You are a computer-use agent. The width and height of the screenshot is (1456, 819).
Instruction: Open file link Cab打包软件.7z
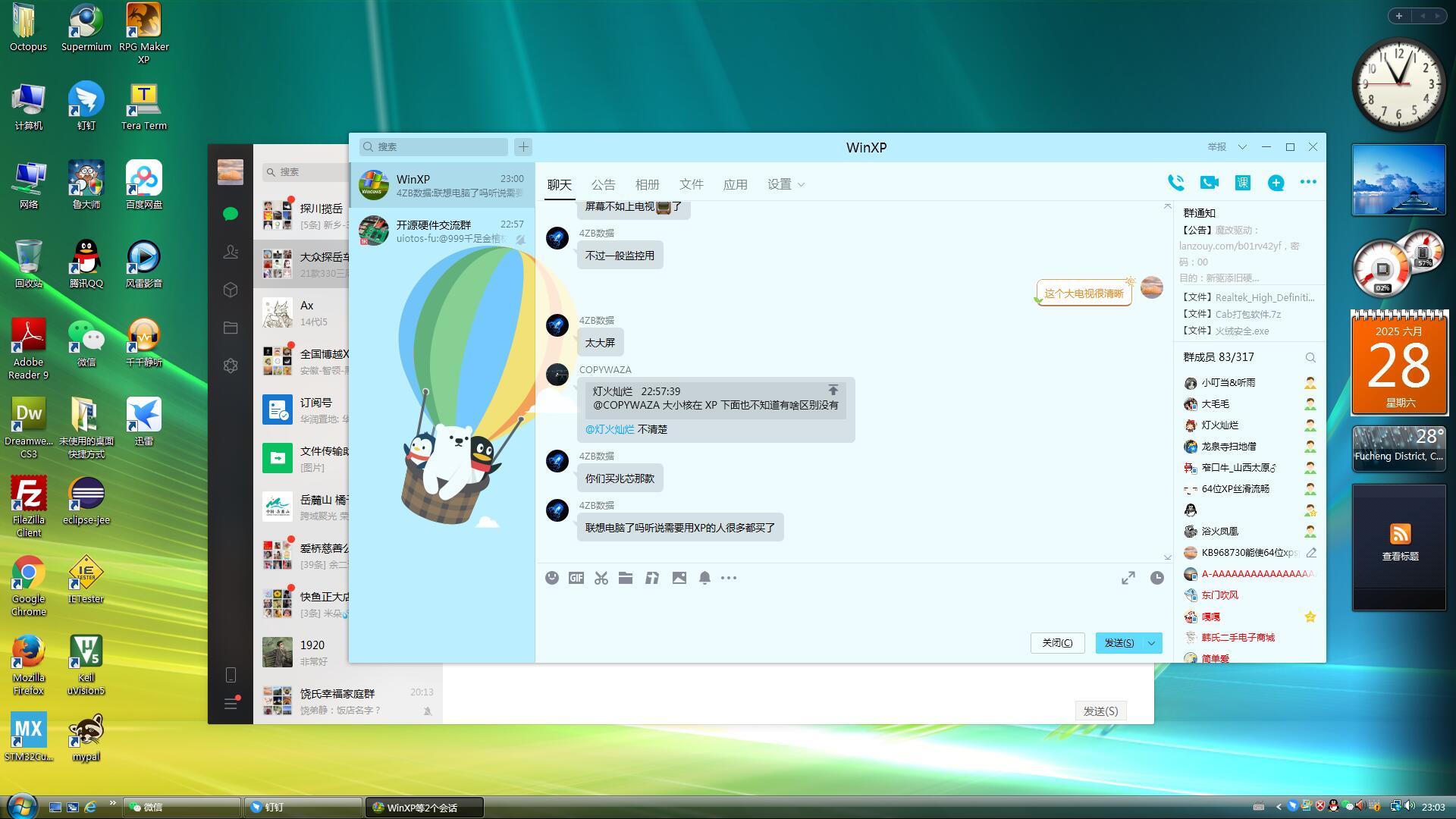1248,314
